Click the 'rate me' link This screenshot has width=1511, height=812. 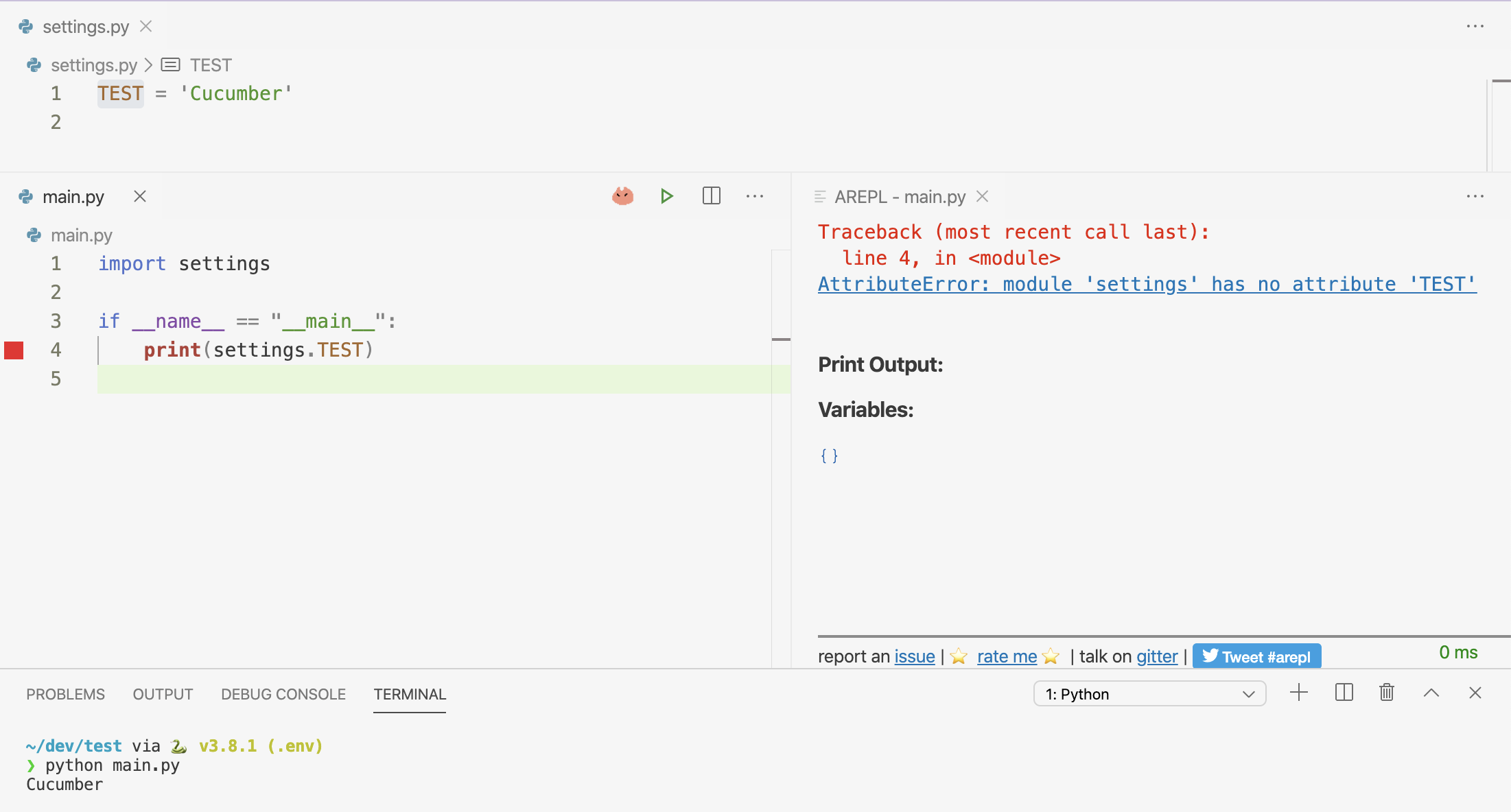(1007, 656)
